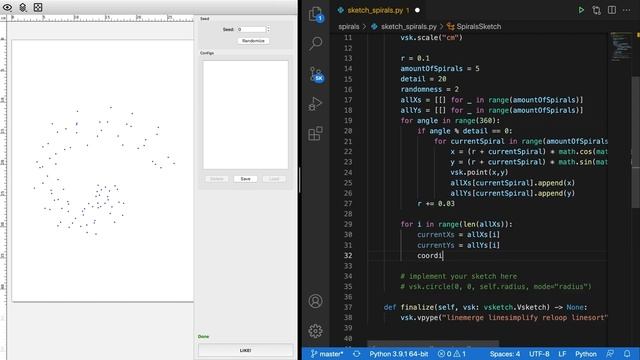Click the minimap code overview
The height and width of the screenshot is (360, 640).
tap(621, 47)
